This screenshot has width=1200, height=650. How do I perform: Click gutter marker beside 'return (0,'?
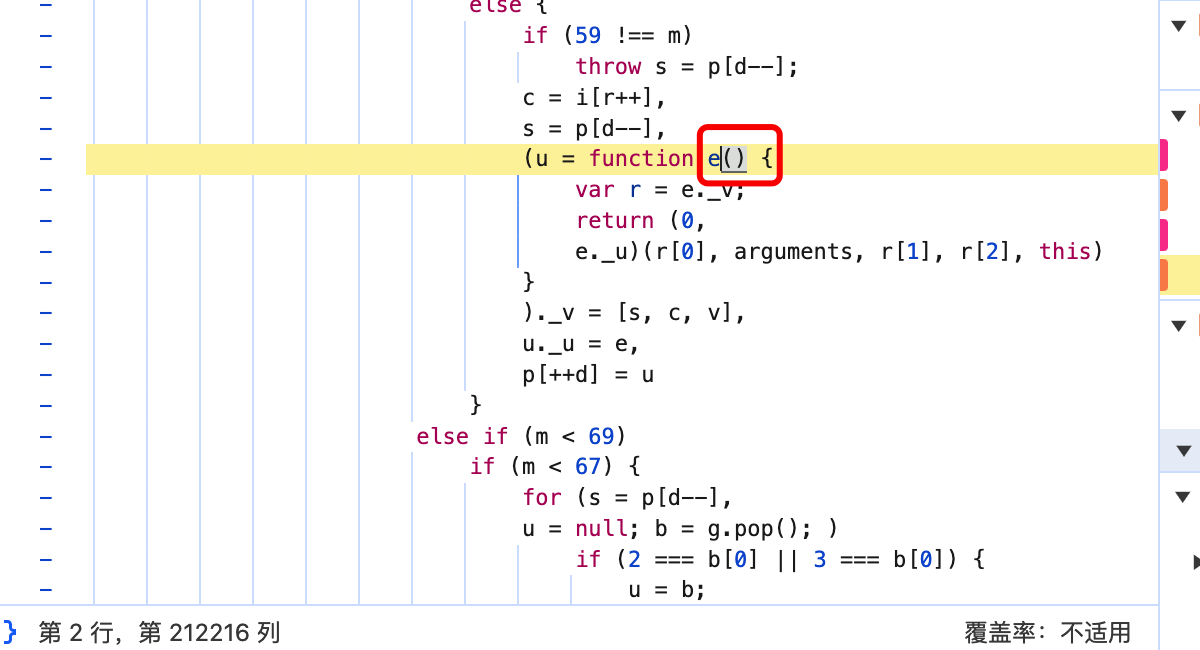(46, 220)
